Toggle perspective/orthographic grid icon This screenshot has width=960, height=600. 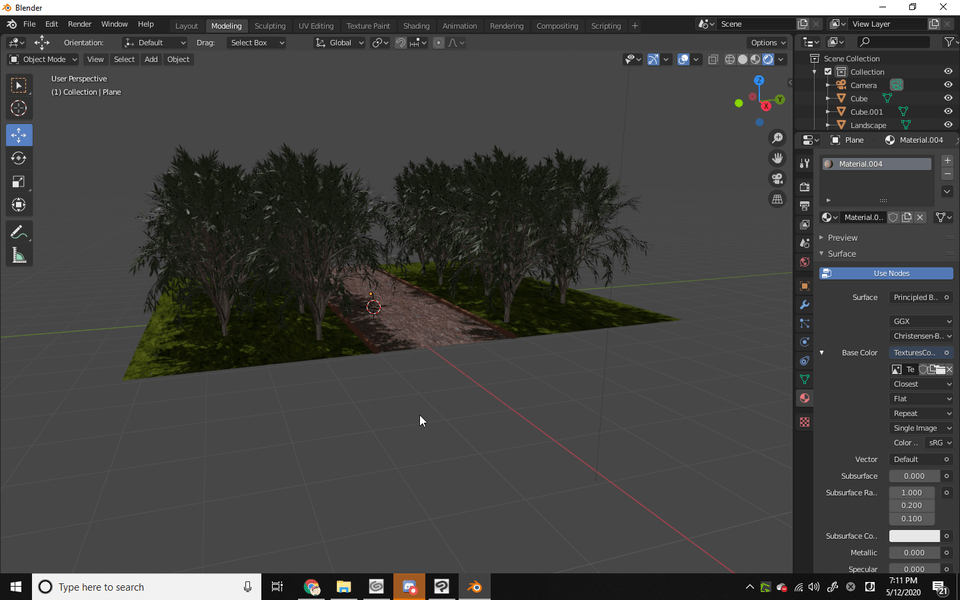pyautogui.click(x=777, y=200)
